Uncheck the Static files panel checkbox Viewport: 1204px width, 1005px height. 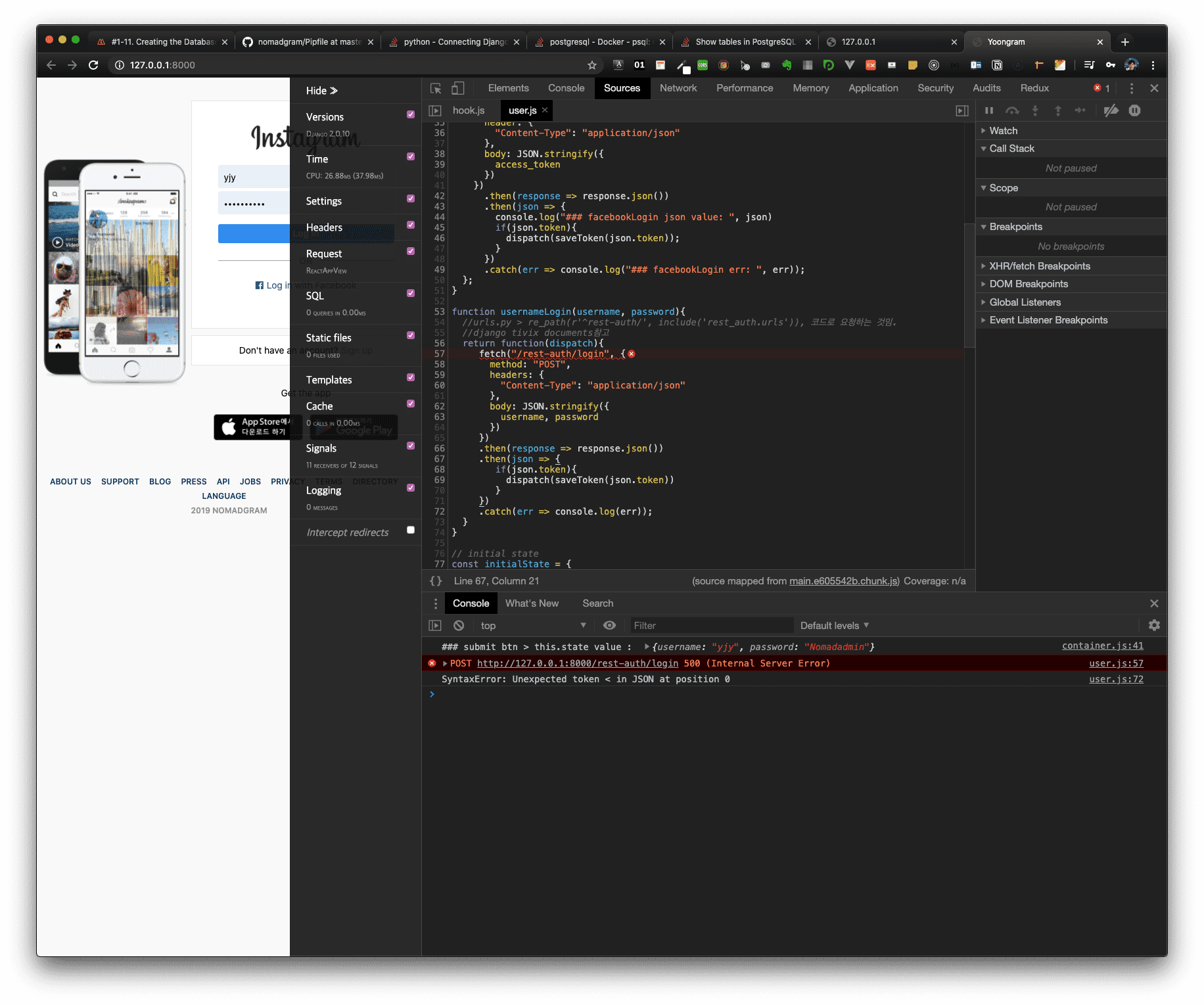(411, 335)
